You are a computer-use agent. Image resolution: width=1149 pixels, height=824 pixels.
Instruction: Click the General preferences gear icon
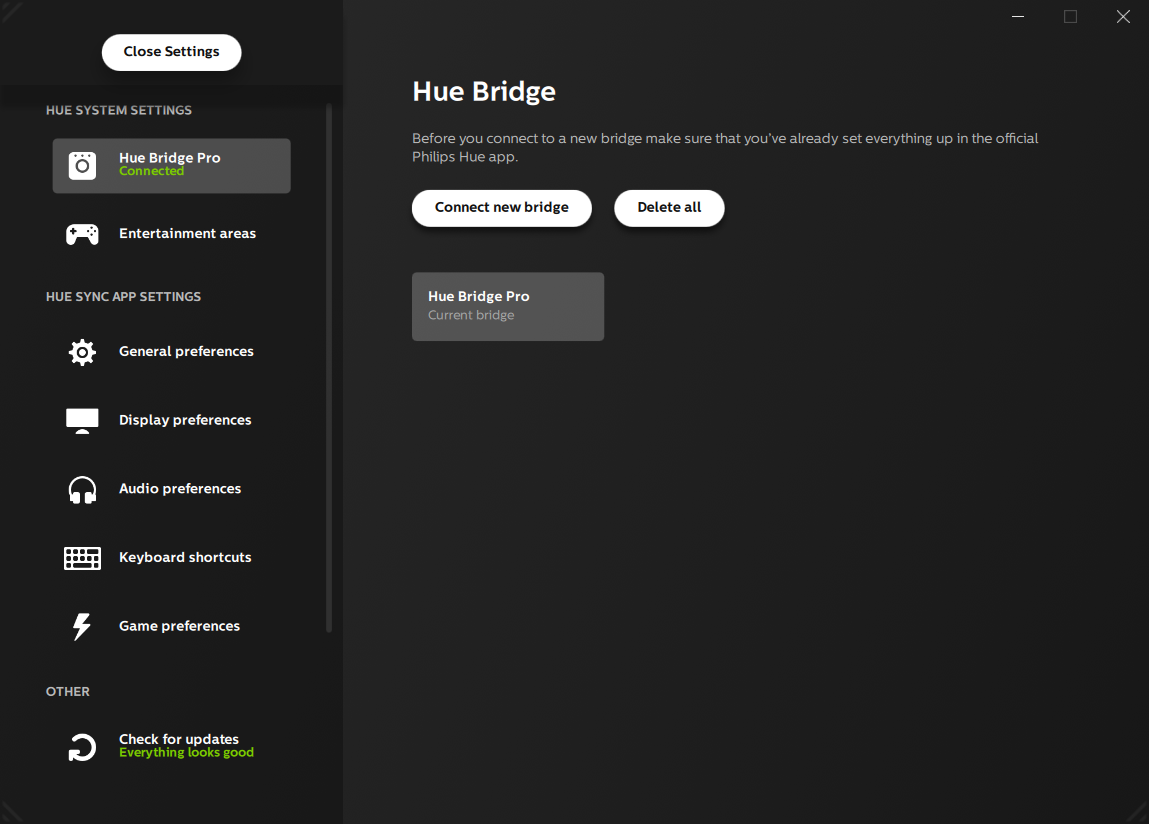(82, 353)
